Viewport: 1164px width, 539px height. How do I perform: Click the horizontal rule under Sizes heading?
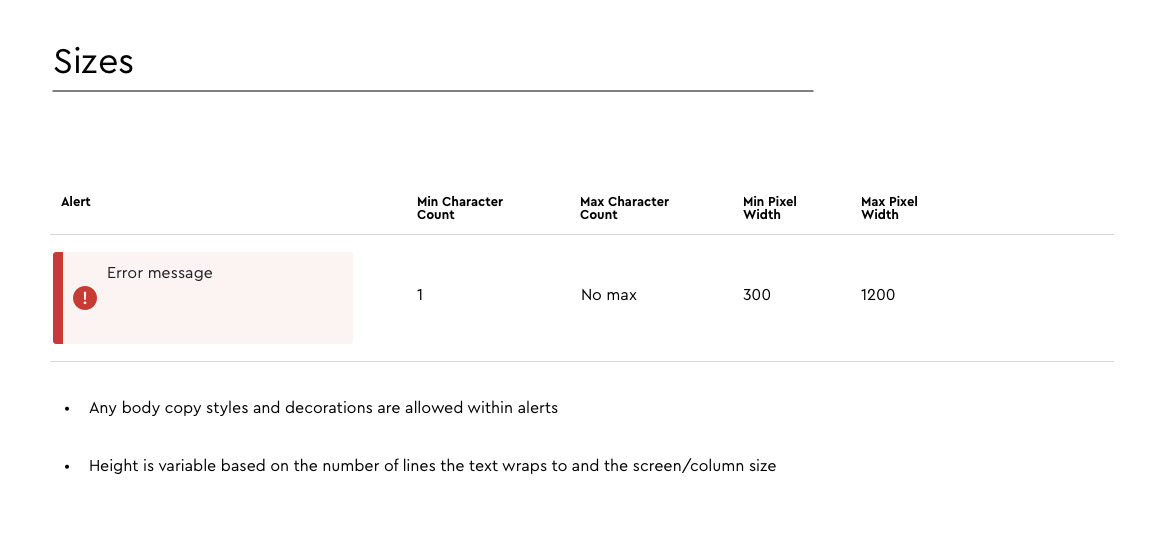433,91
